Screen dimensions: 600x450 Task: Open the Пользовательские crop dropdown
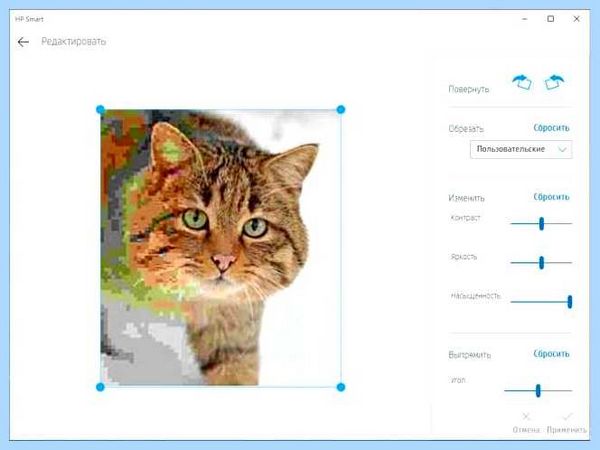pyautogui.click(x=521, y=149)
